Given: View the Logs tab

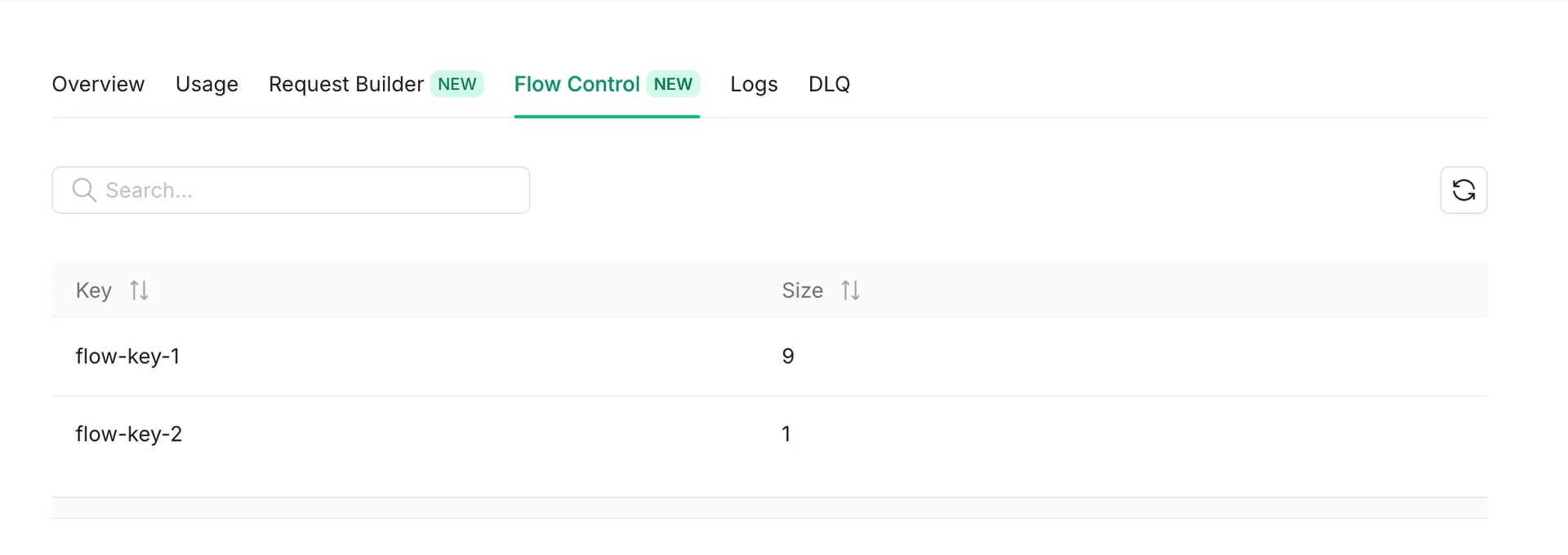Looking at the screenshot, I should [754, 84].
